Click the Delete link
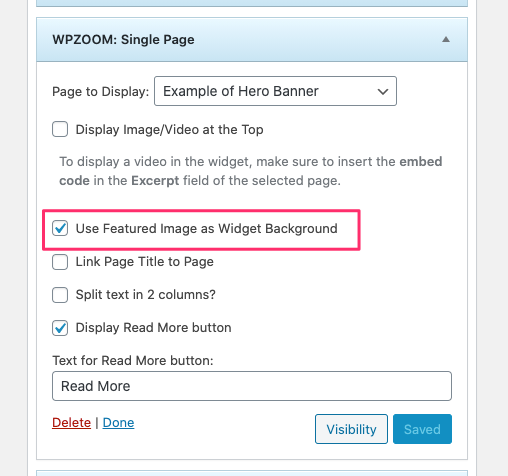The height and width of the screenshot is (476, 508). pos(71,423)
